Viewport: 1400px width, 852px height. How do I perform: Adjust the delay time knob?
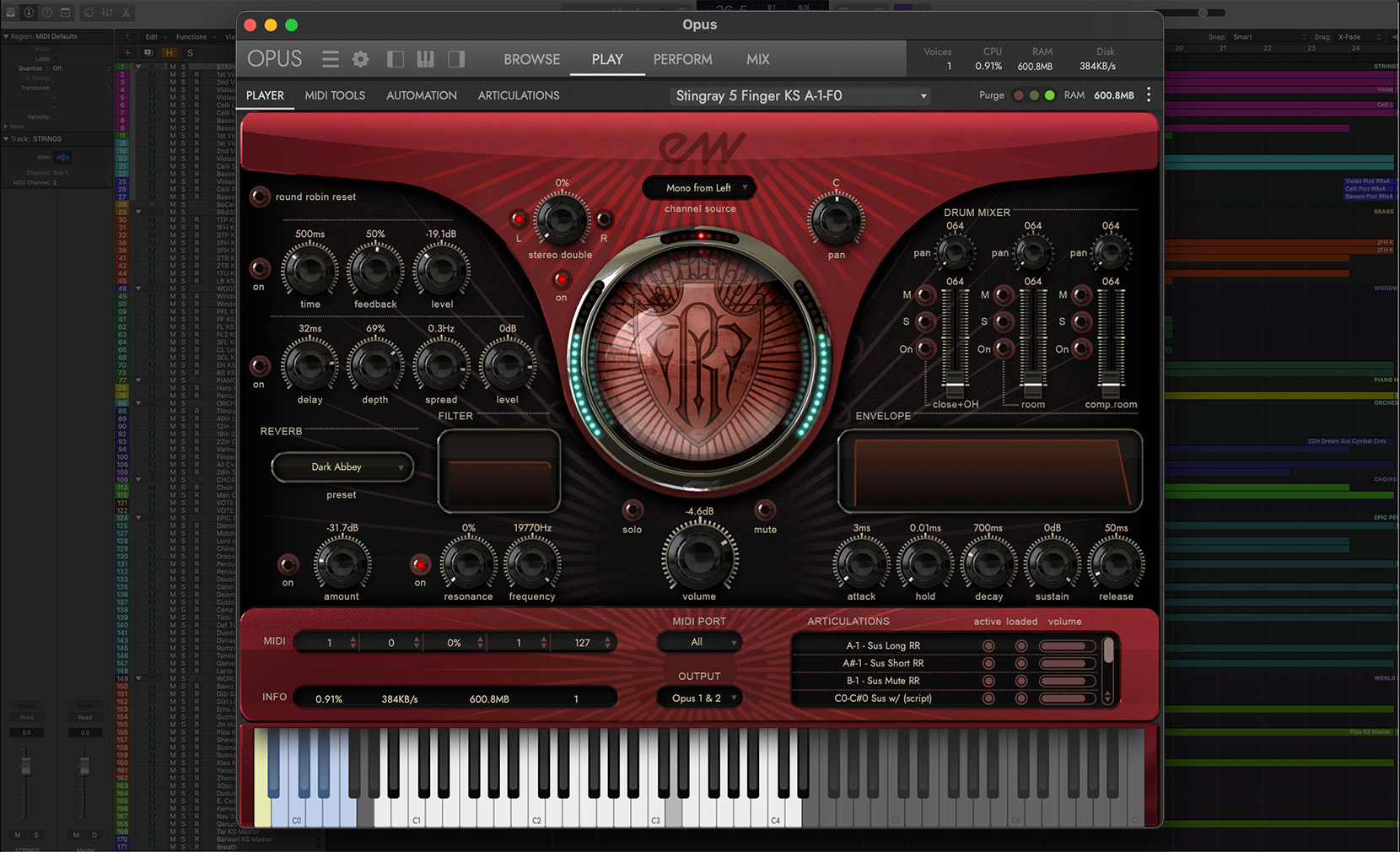[x=310, y=270]
